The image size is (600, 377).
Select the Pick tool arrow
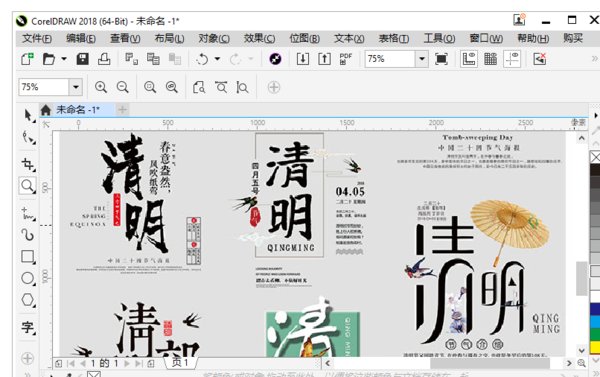point(28,115)
